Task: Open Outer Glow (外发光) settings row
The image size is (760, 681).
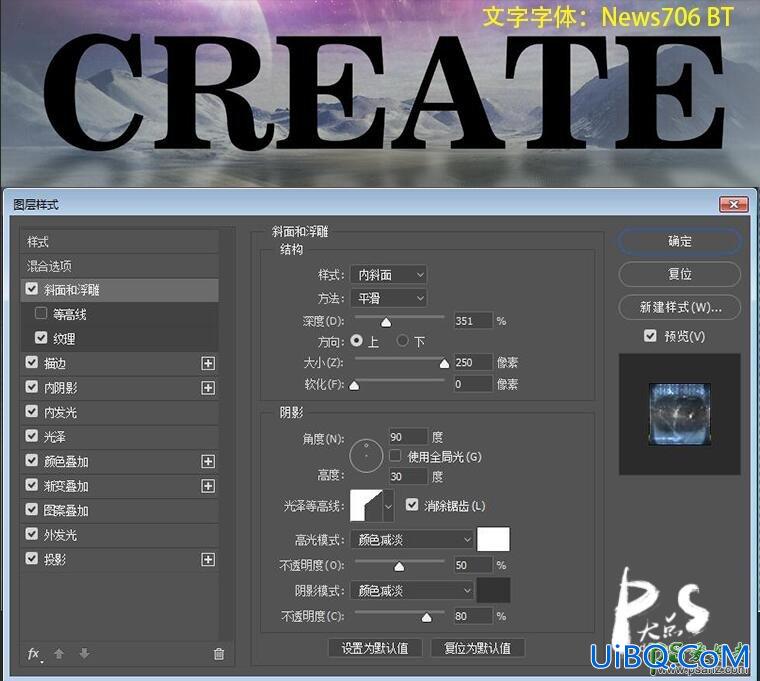Action: 119,535
